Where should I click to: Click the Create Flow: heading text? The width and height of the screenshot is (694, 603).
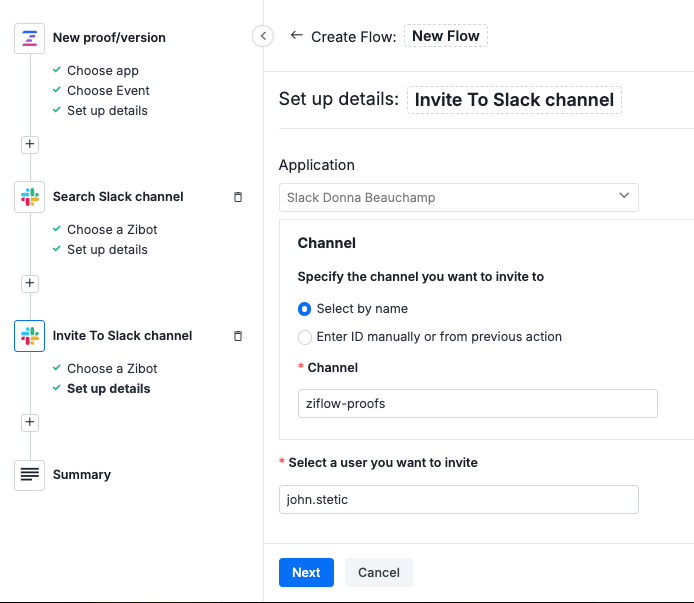click(354, 37)
